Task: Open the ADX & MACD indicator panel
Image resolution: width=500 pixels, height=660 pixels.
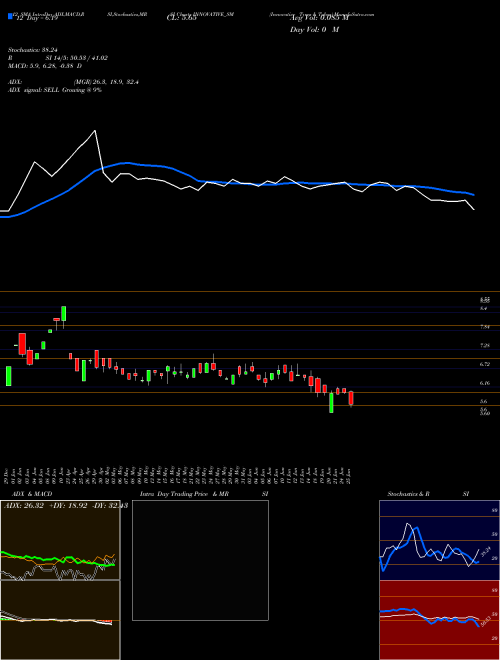Action: pos(60,540)
